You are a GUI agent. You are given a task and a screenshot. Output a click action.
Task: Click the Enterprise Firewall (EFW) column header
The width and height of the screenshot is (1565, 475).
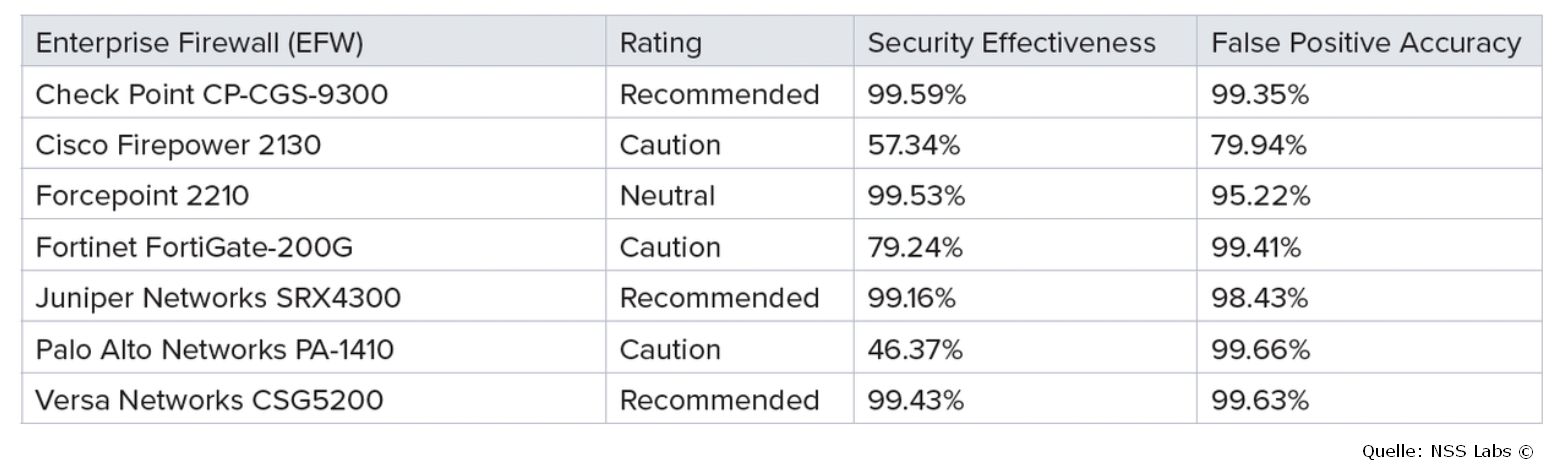pyautogui.click(x=199, y=43)
